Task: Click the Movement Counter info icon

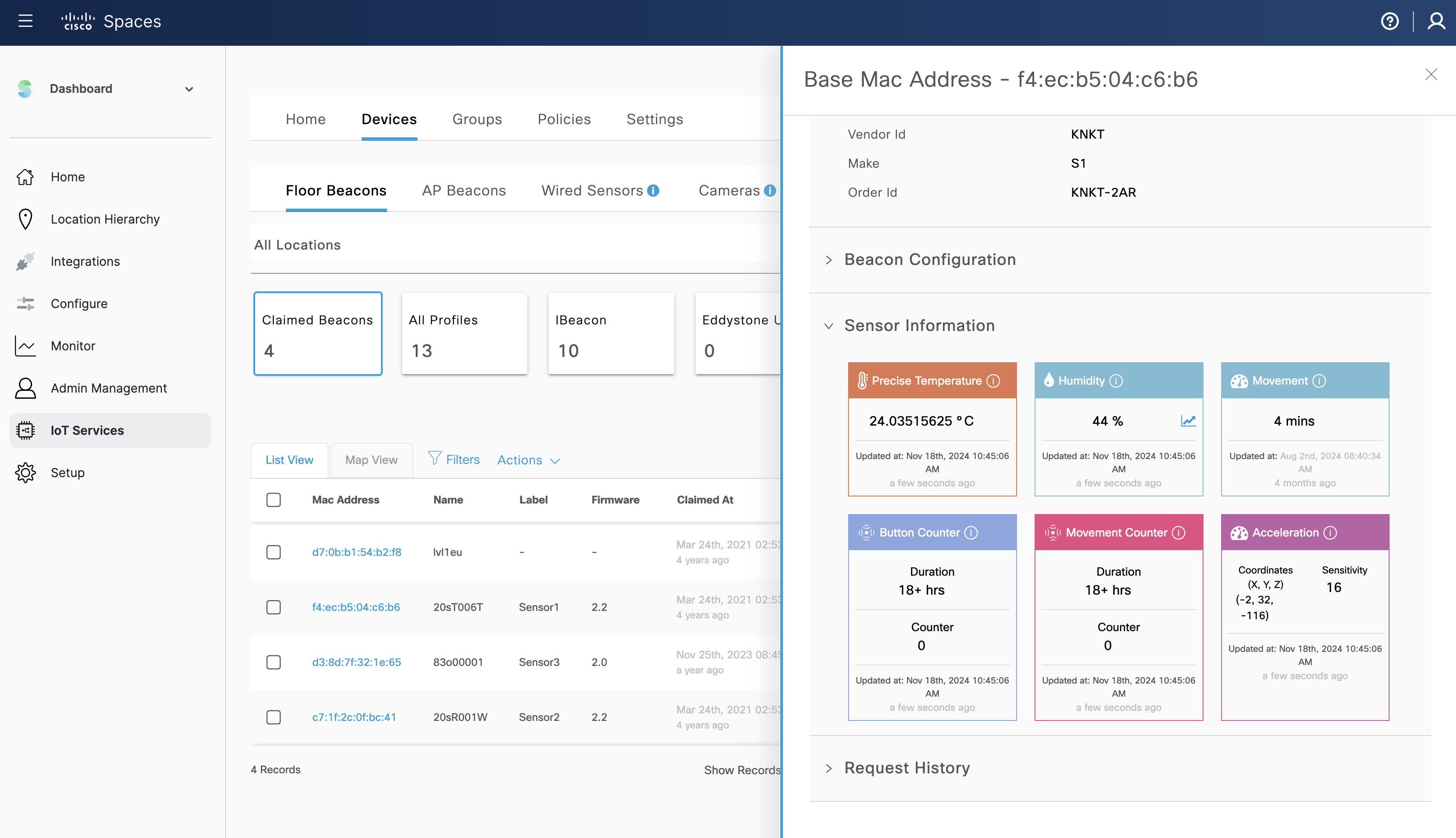Action: coord(1179,533)
